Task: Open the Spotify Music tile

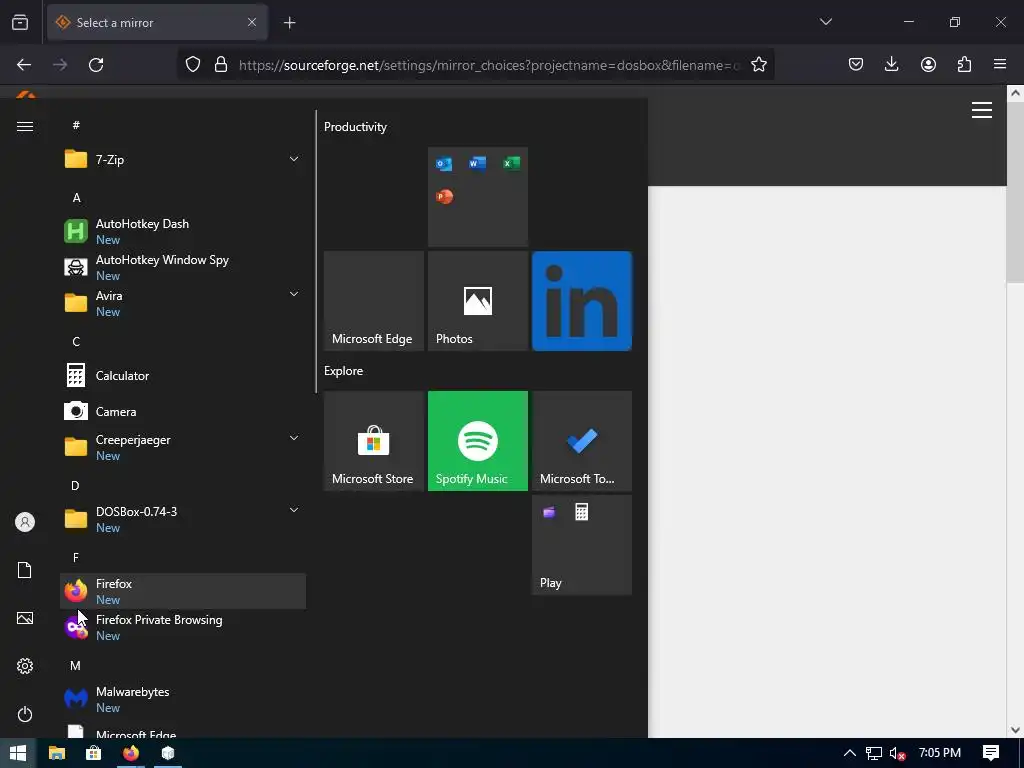Action: pos(477,441)
